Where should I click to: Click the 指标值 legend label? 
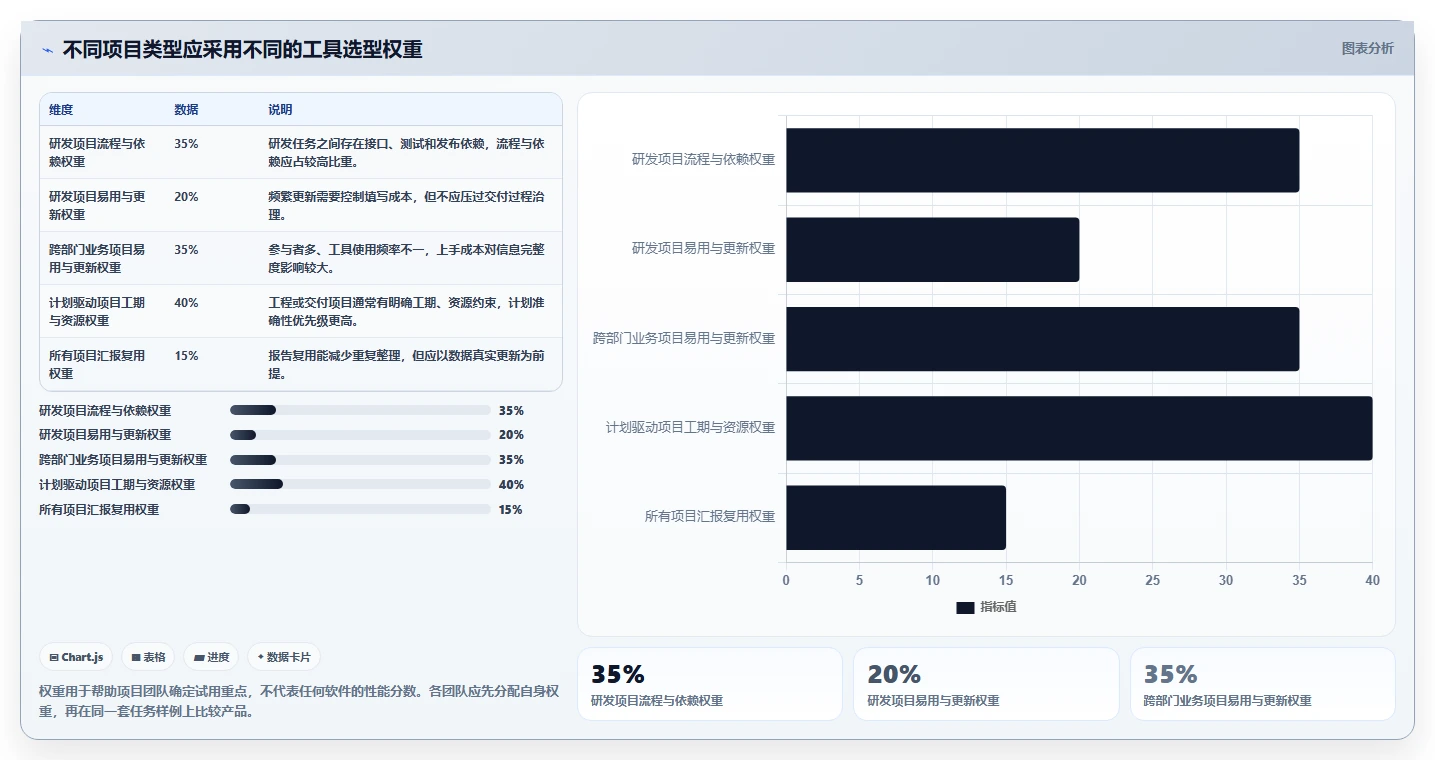(998, 607)
